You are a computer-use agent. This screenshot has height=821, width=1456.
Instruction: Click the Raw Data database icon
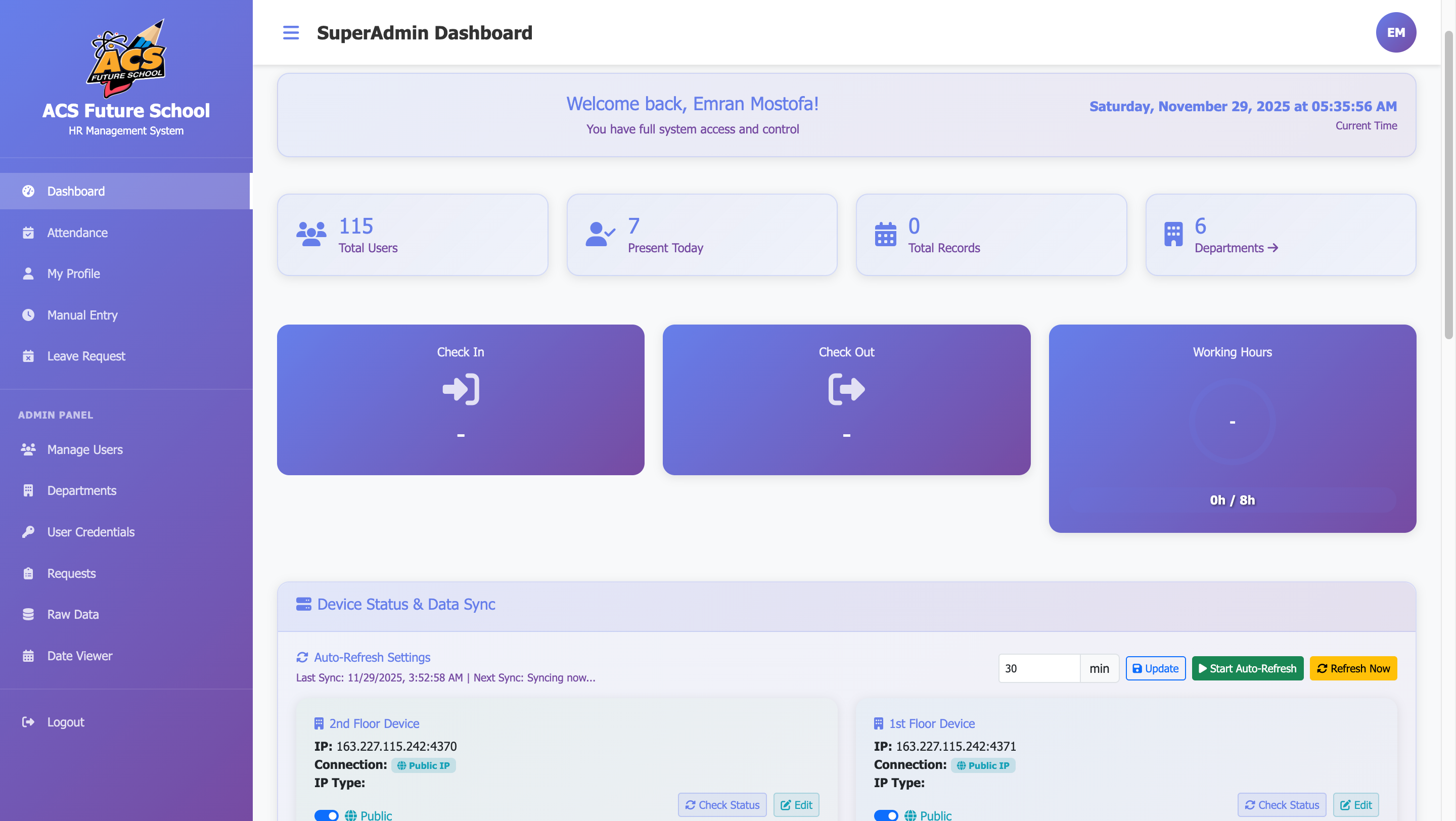coord(28,614)
